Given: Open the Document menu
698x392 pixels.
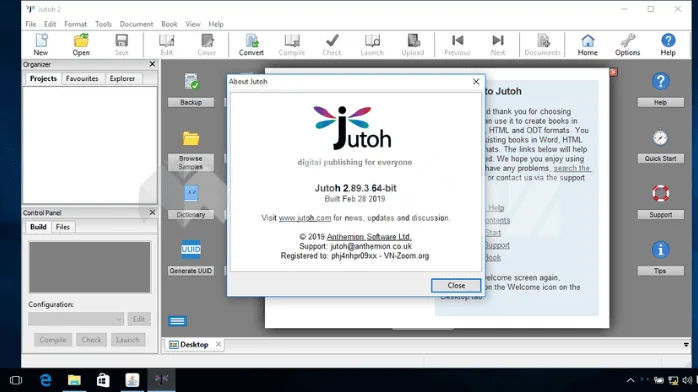Looking at the screenshot, I should coord(136,24).
